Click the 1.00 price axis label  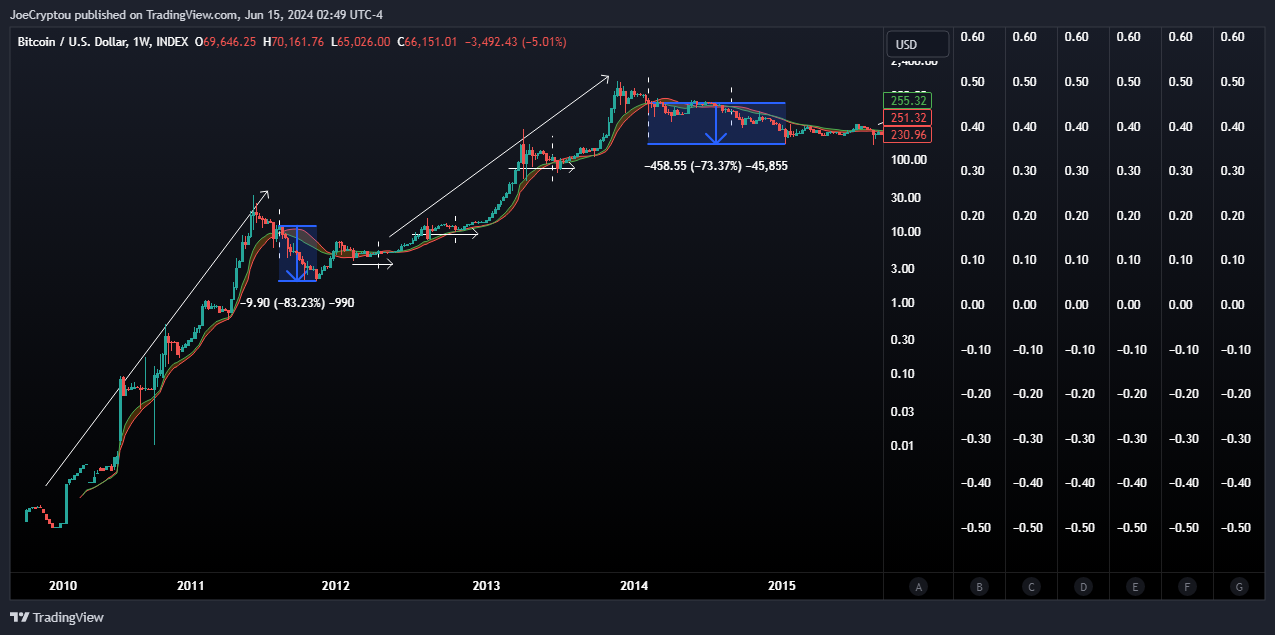(903, 303)
